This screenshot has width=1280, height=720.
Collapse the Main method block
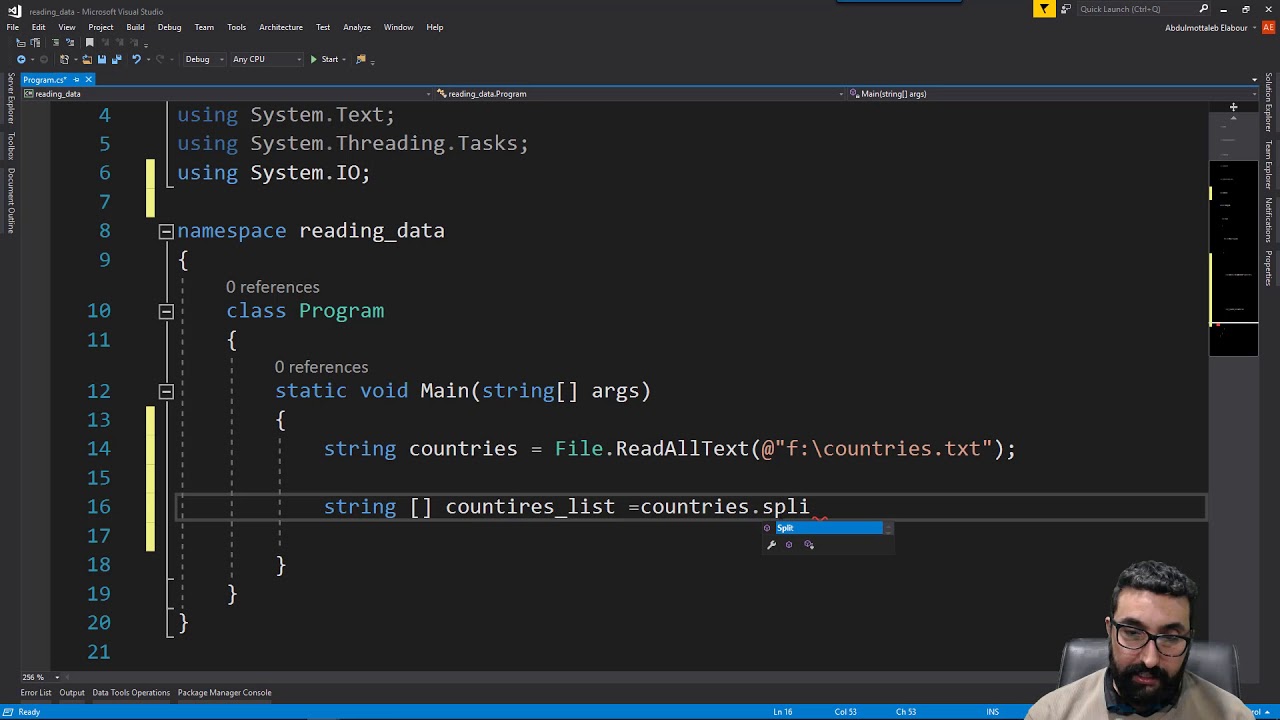coord(166,391)
